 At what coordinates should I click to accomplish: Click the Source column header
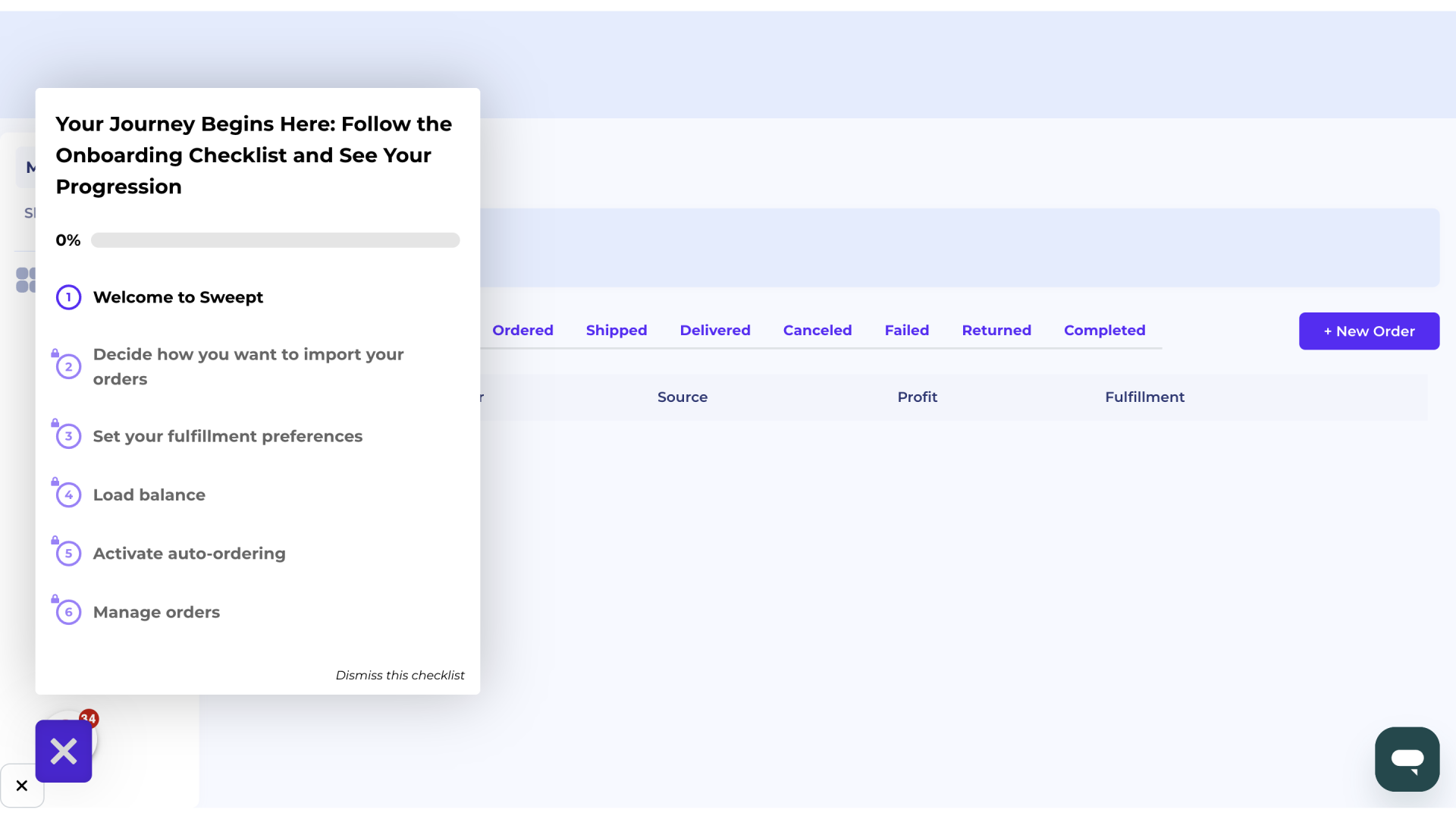(682, 397)
